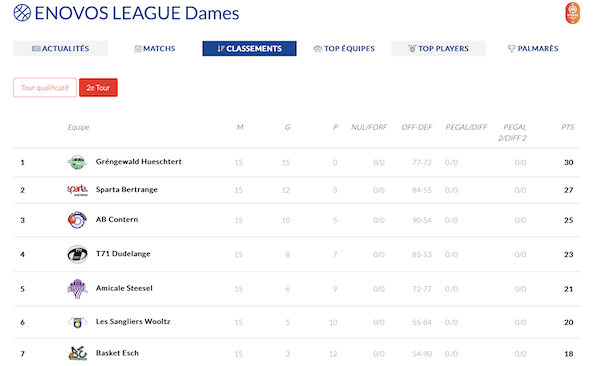The height and width of the screenshot is (366, 600).
Task: Click the 90-54 OFF-DEF value
Action: (x=422, y=220)
